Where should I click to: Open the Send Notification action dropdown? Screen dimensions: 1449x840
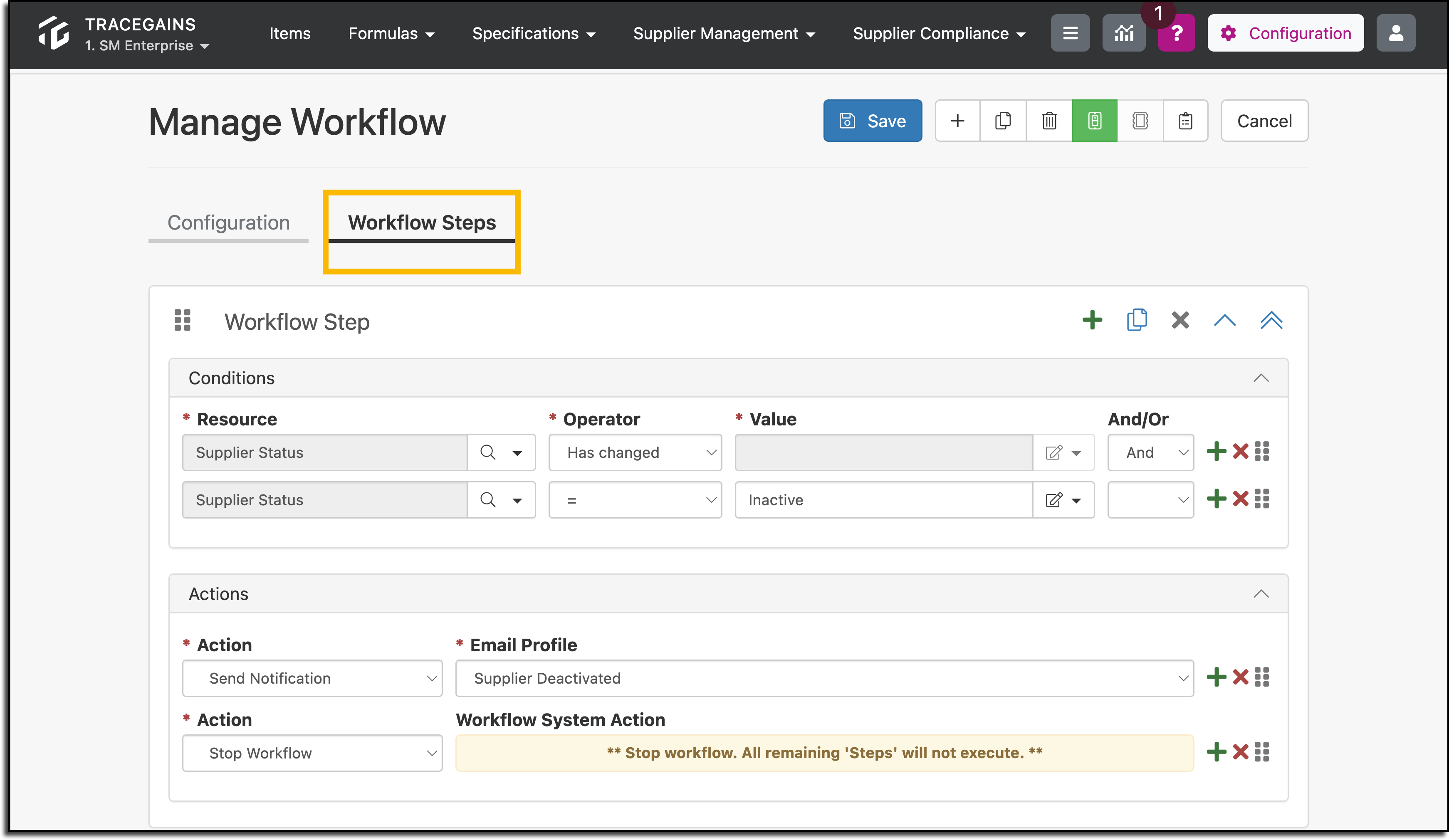pos(312,678)
